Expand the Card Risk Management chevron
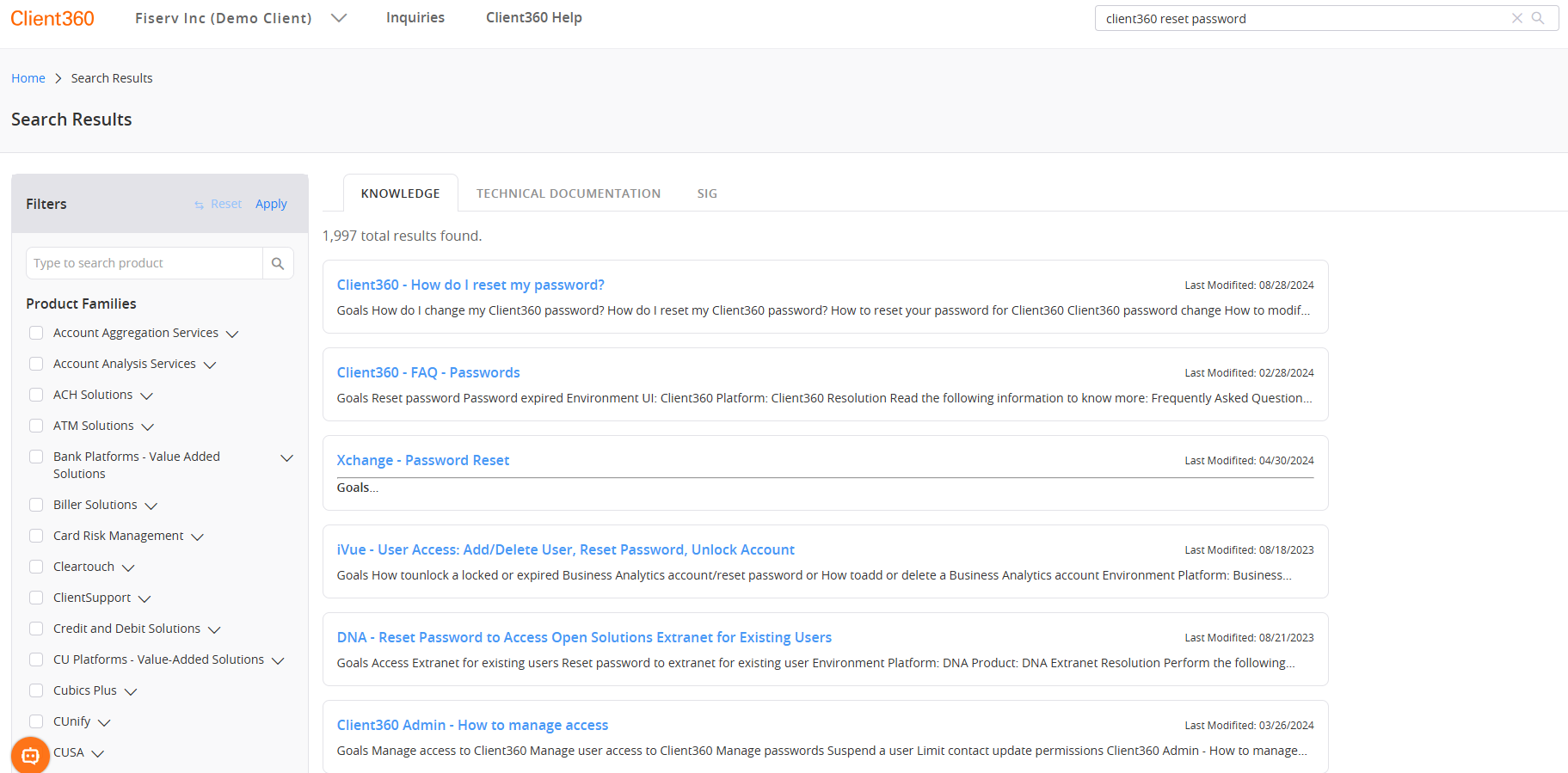This screenshot has height=773, width=1568. tap(197, 537)
